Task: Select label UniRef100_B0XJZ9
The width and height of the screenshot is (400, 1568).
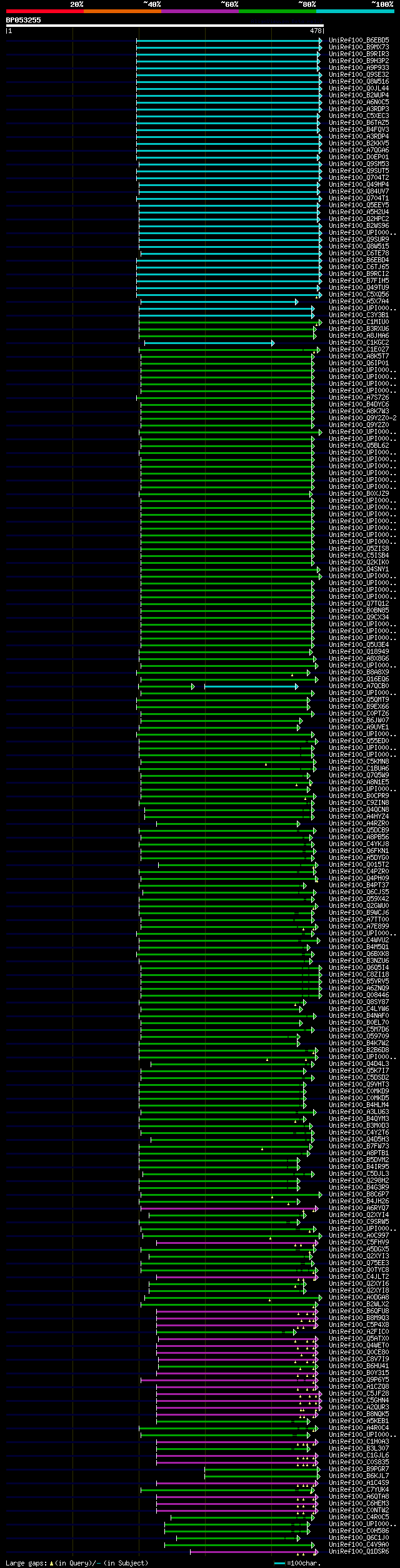Action: (359, 494)
